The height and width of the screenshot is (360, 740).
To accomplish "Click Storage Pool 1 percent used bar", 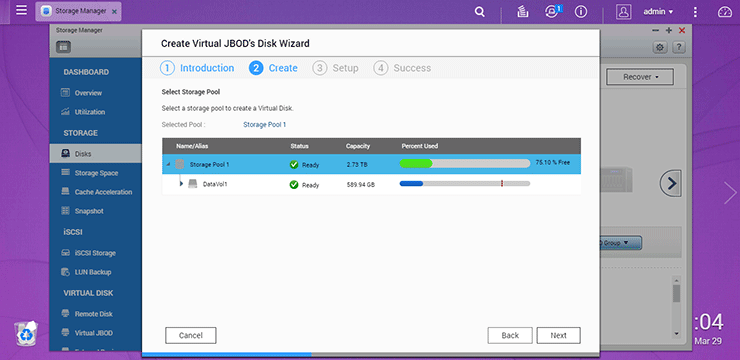I will click(464, 163).
